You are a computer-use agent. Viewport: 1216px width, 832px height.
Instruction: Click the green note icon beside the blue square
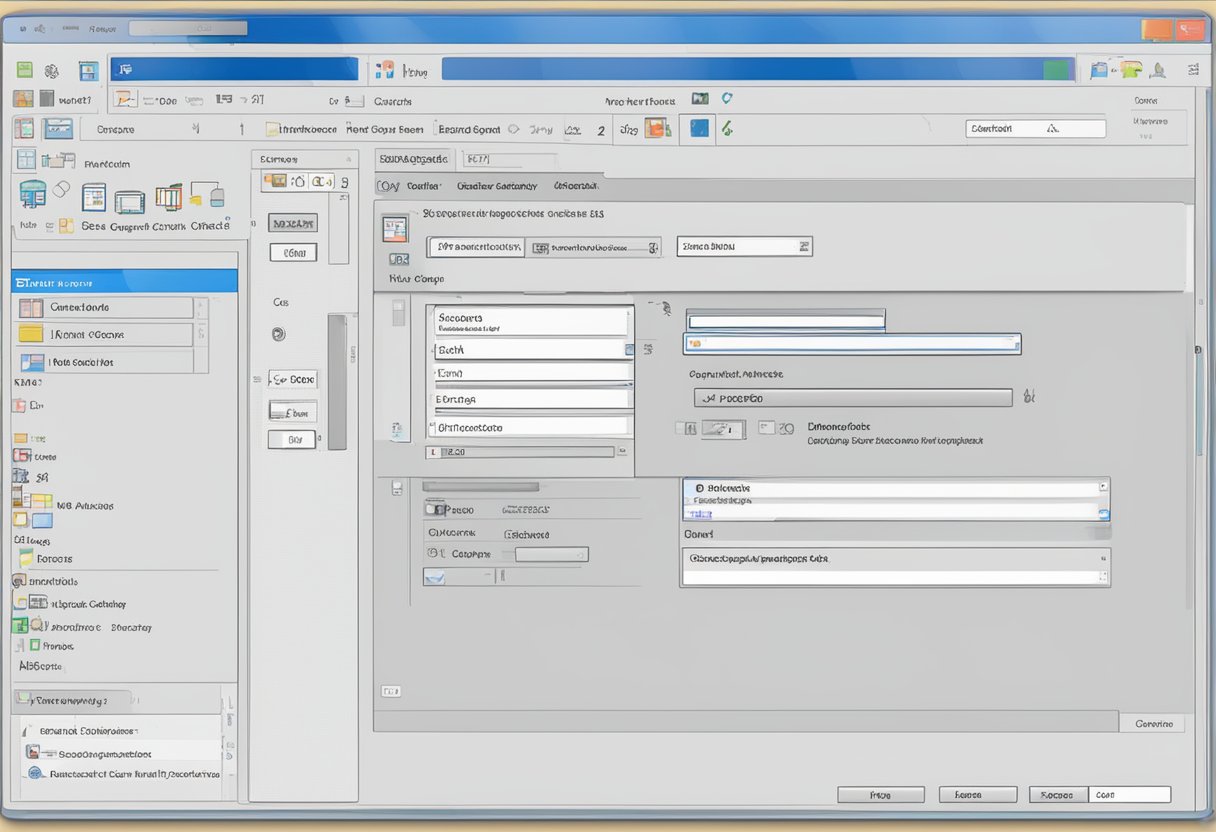(727, 128)
